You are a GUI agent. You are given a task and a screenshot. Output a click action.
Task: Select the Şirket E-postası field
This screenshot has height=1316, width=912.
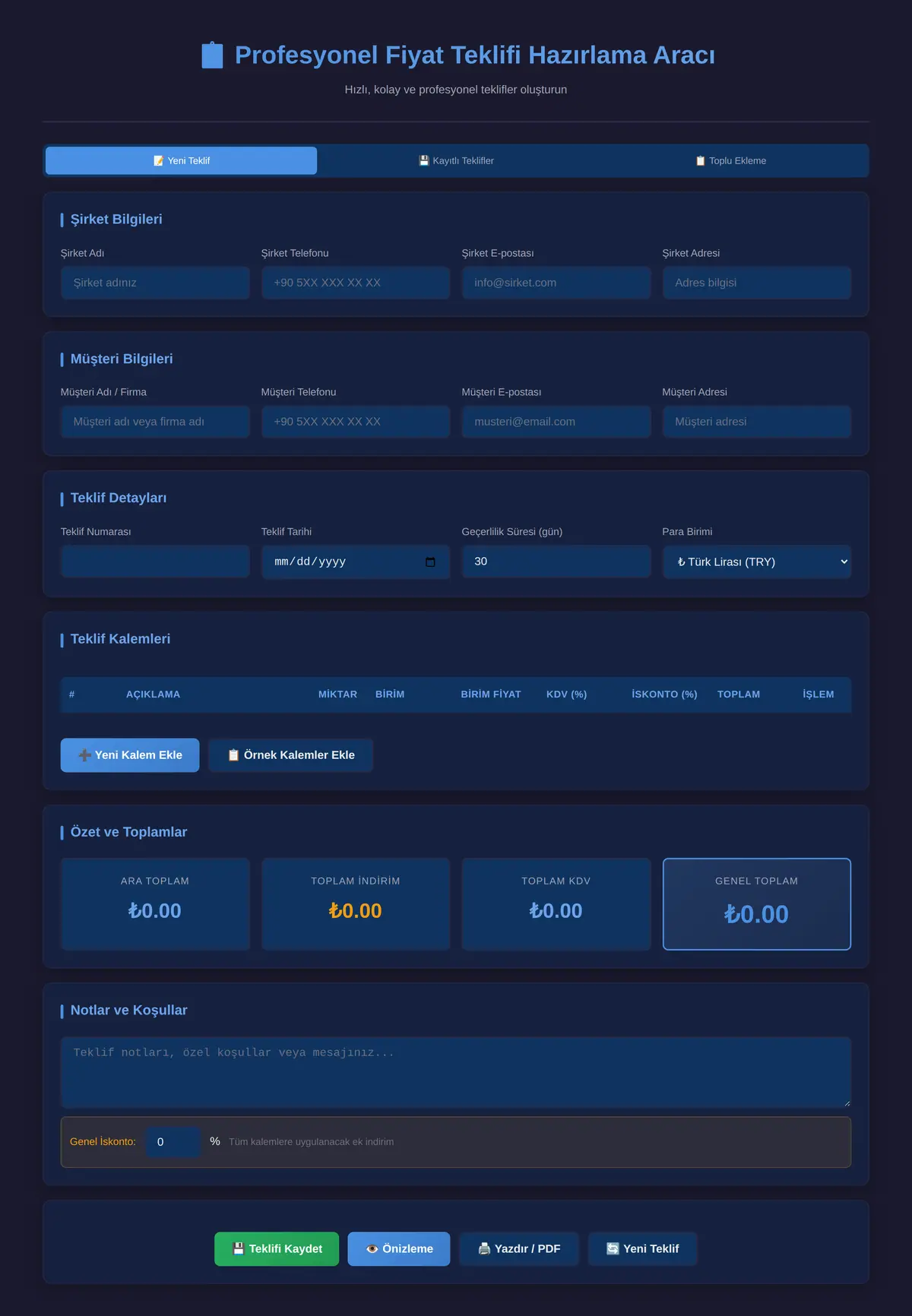[x=556, y=283]
